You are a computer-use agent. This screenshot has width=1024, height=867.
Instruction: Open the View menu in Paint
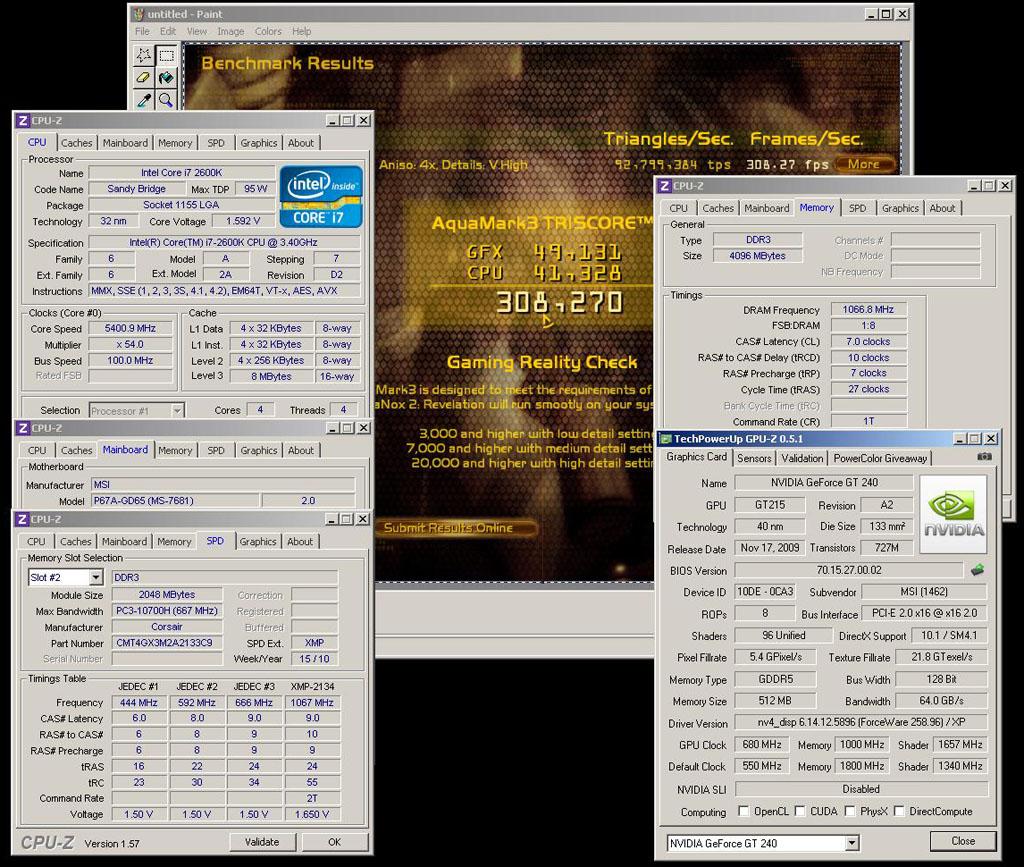[197, 31]
